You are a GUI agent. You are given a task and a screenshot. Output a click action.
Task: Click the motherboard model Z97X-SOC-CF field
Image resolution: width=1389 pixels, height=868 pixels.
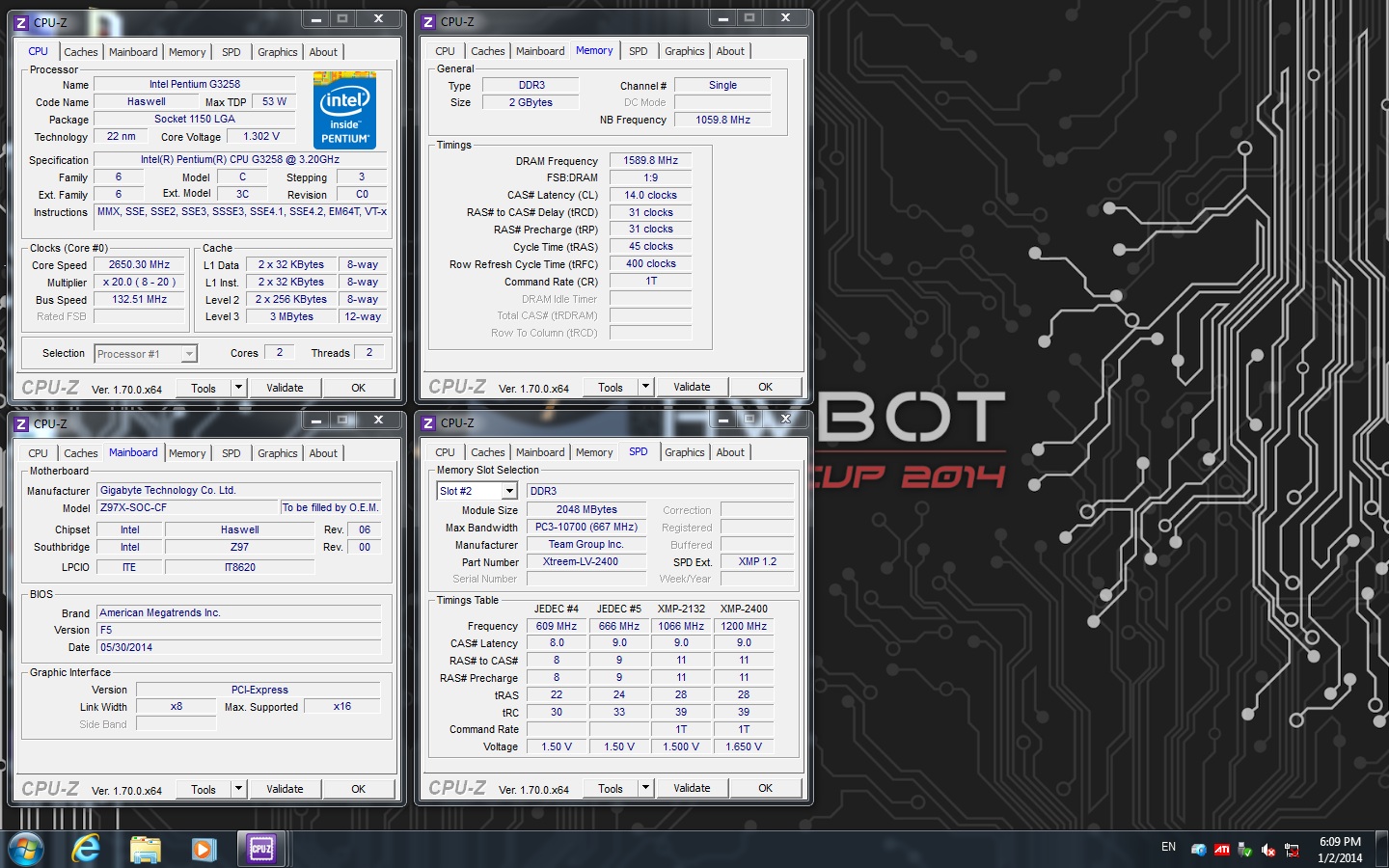[x=187, y=507]
